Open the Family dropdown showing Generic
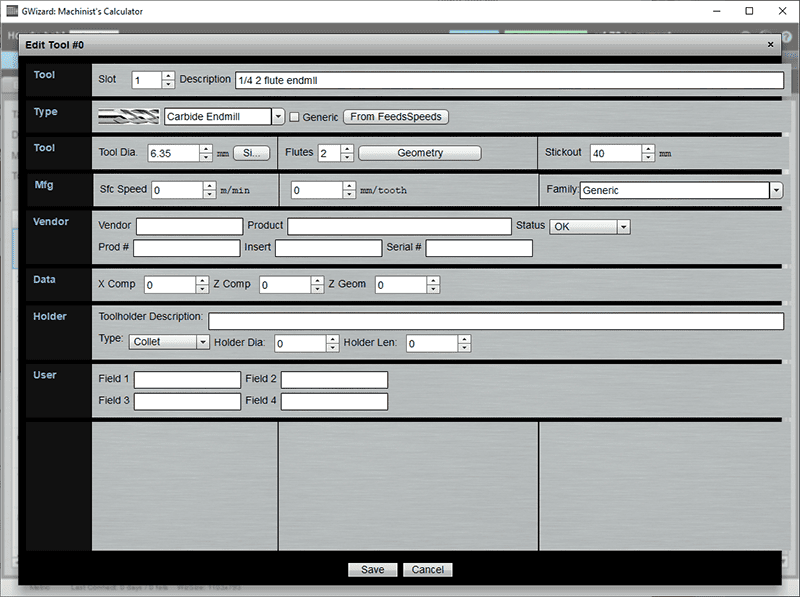 tap(775, 190)
